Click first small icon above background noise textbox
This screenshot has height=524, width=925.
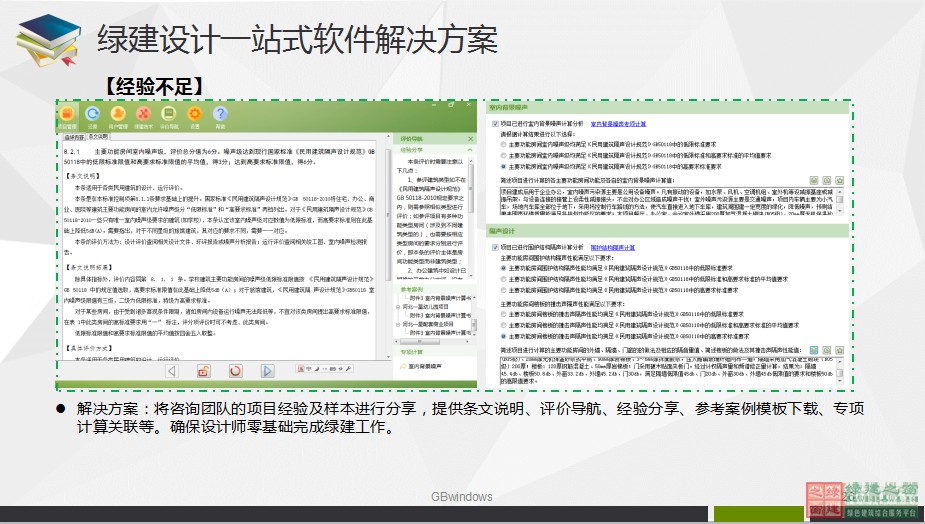814,181
